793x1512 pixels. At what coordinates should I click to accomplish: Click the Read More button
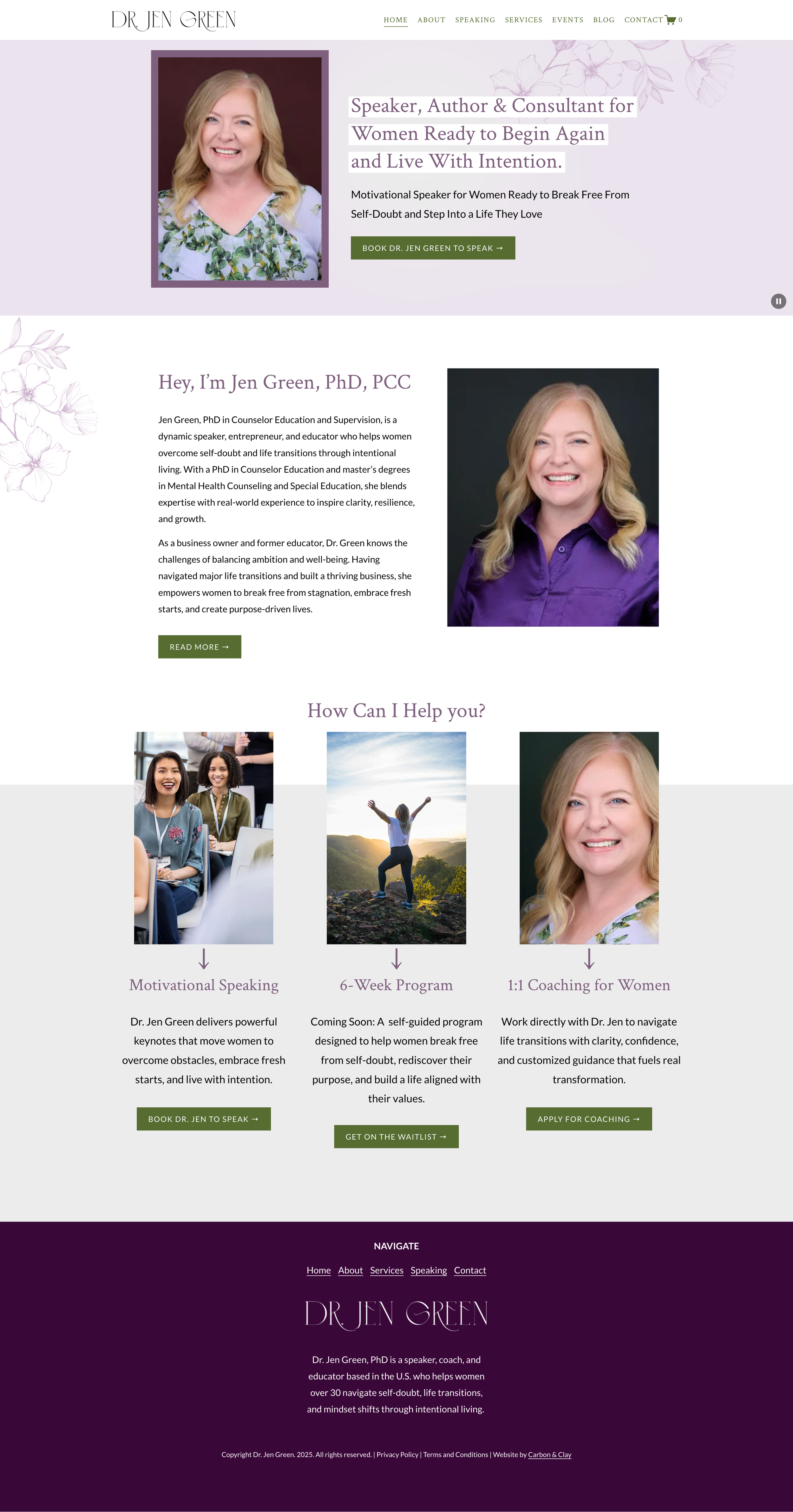click(200, 647)
